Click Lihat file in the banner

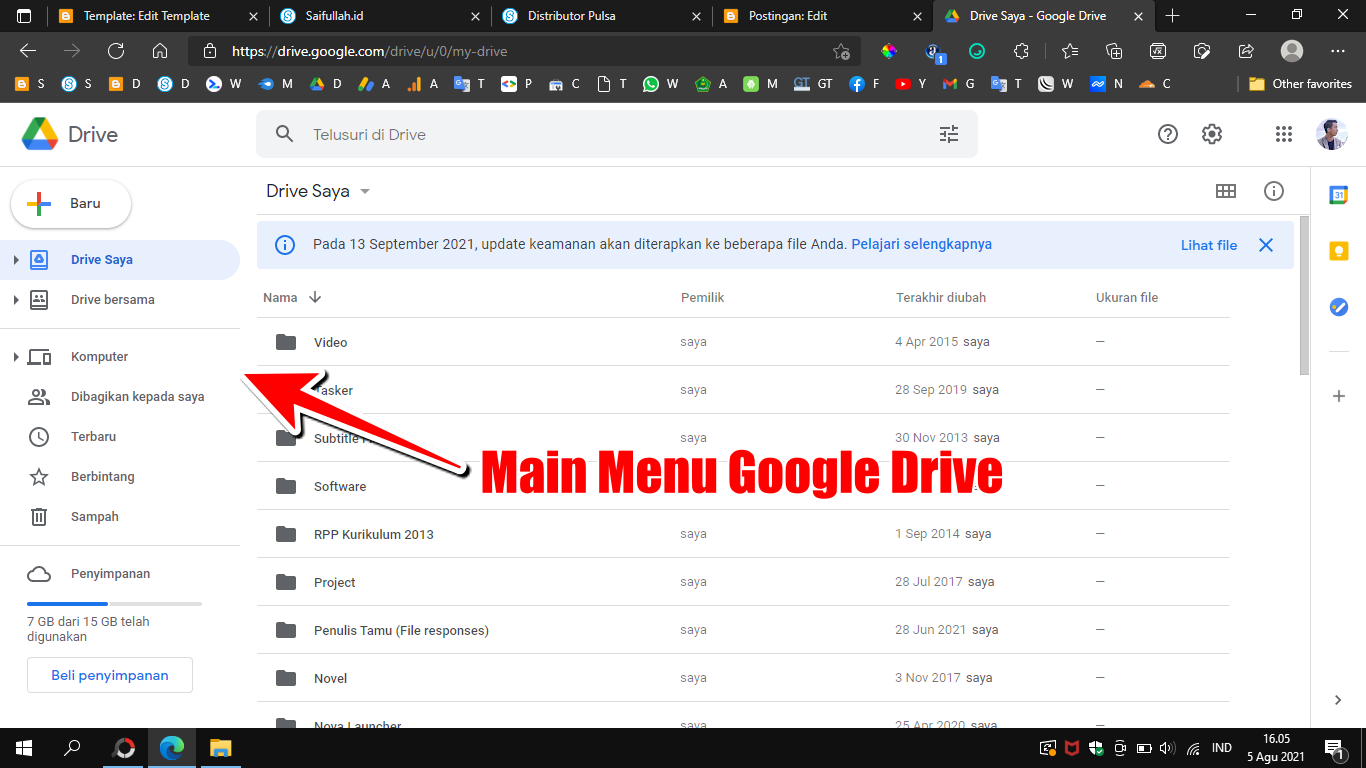click(x=1209, y=245)
